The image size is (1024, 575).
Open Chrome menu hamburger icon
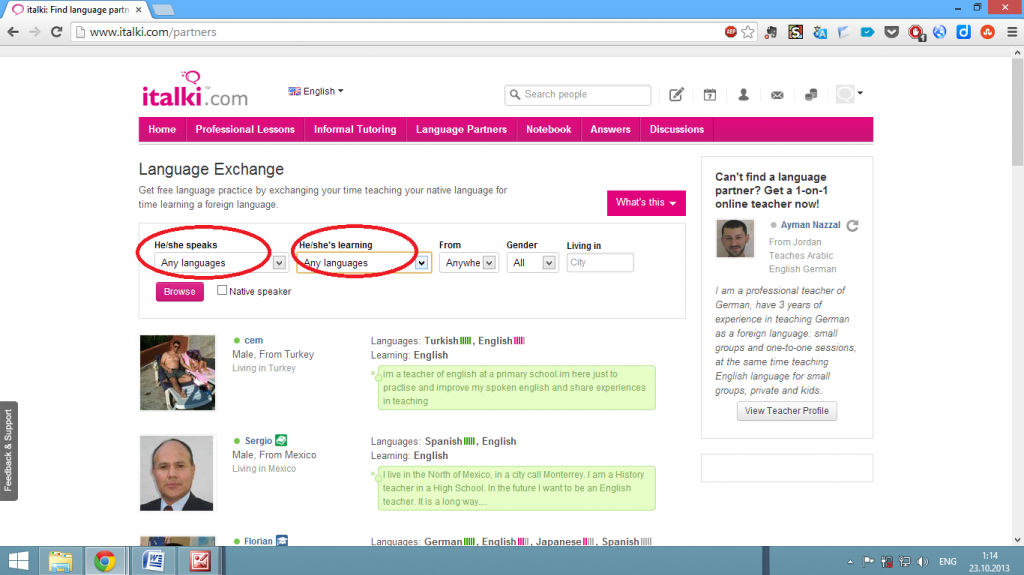click(x=1012, y=31)
